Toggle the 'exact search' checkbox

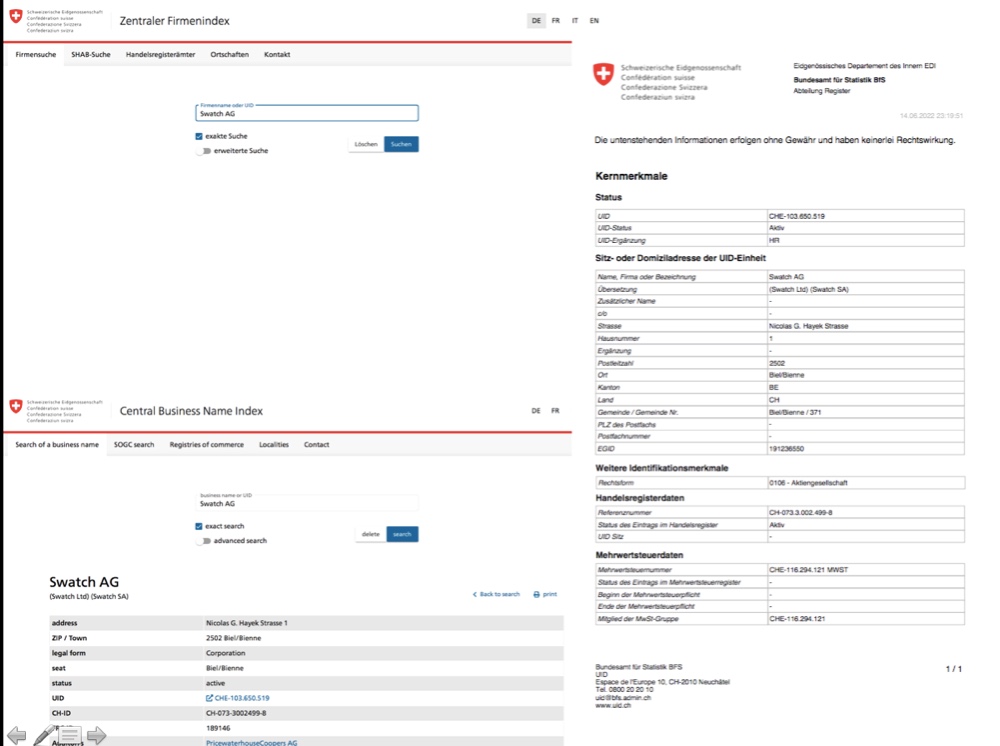coord(199,527)
